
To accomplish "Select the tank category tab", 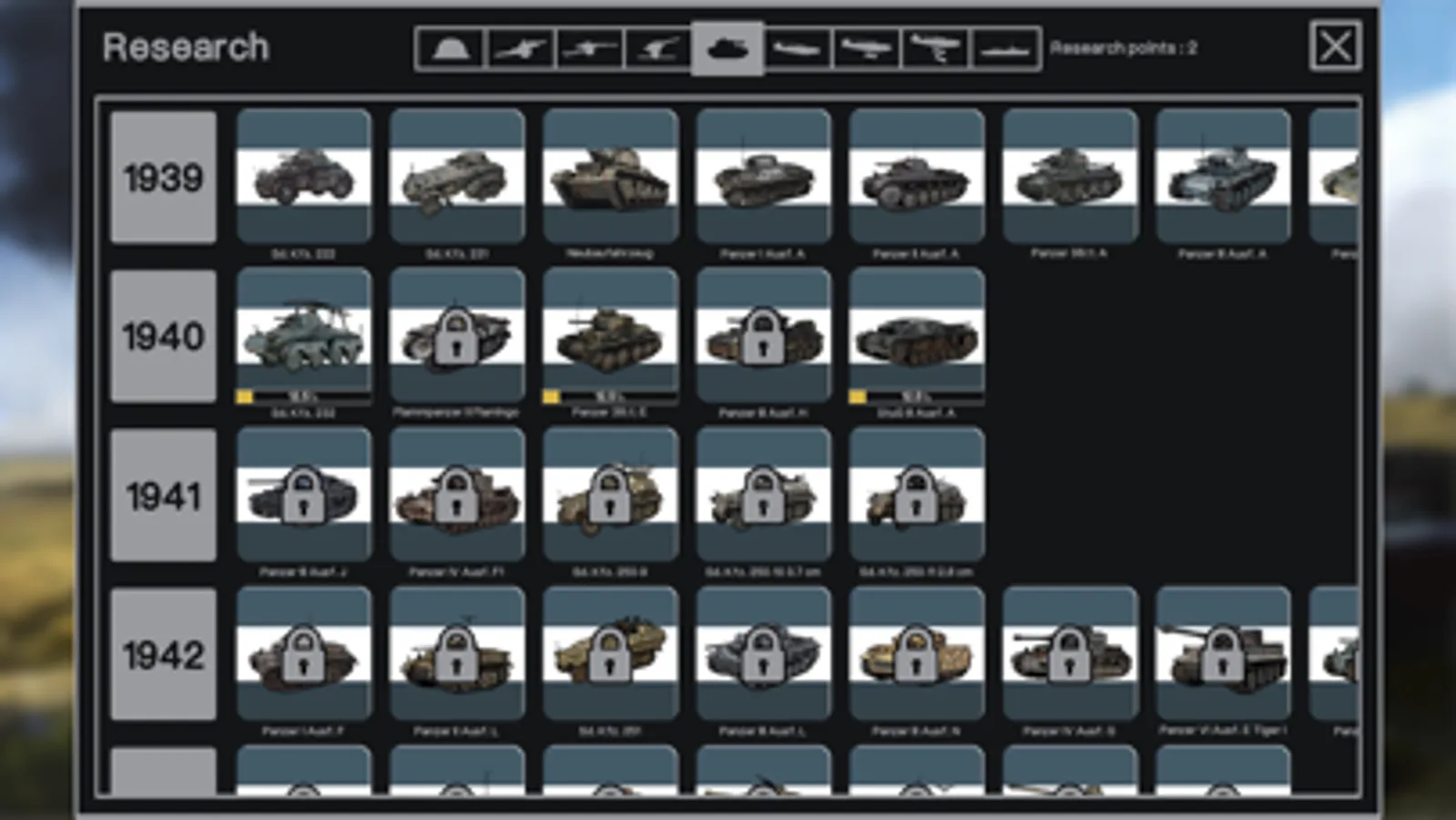I will [x=728, y=48].
